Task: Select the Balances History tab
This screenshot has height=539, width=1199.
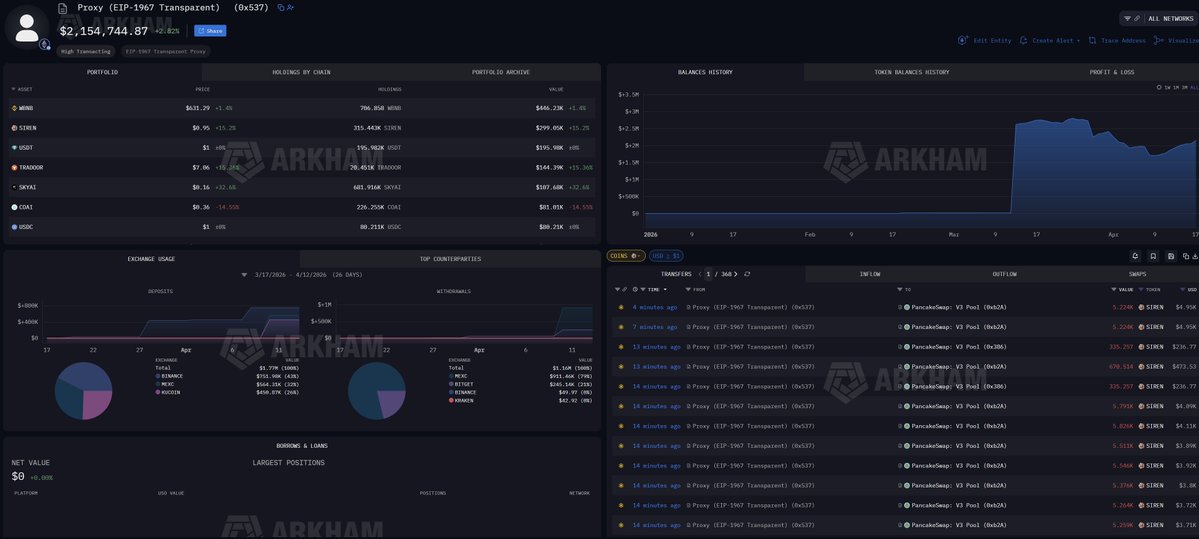Action: (x=705, y=72)
